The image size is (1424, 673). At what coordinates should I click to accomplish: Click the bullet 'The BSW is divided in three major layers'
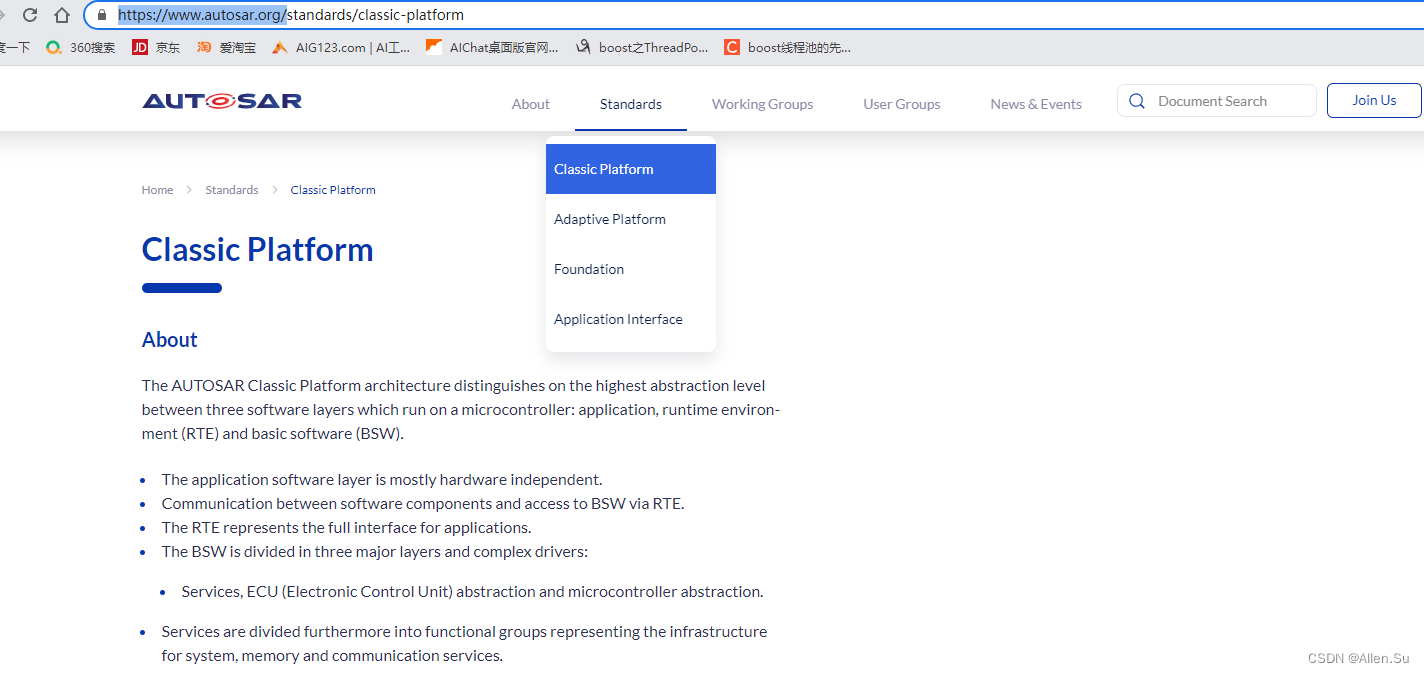pos(375,551)
